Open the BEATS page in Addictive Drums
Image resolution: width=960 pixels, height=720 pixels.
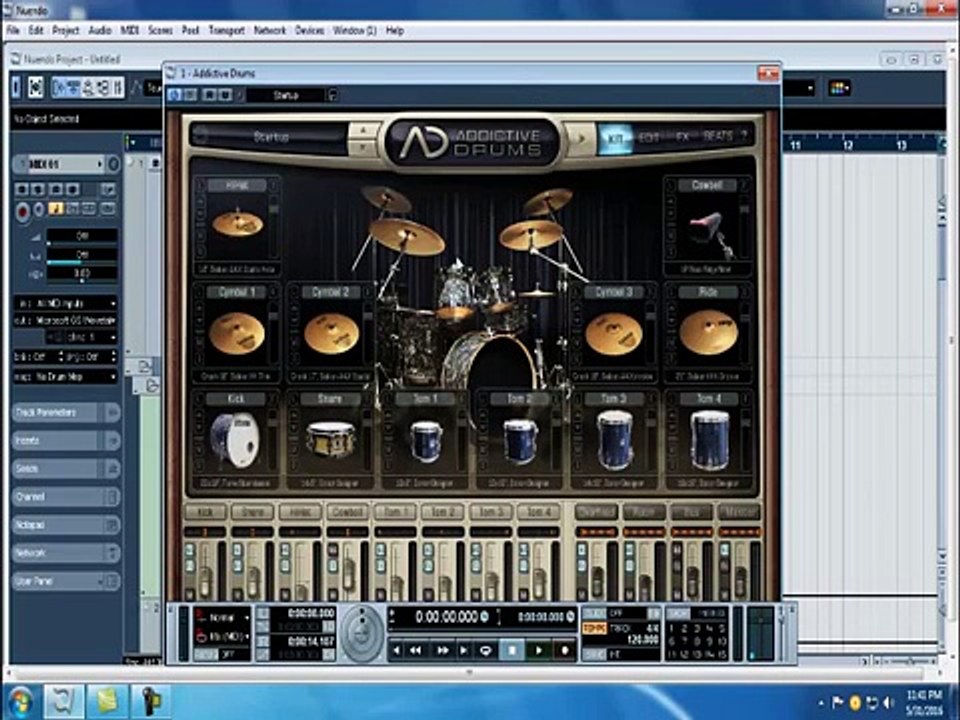tap(718, 136)
